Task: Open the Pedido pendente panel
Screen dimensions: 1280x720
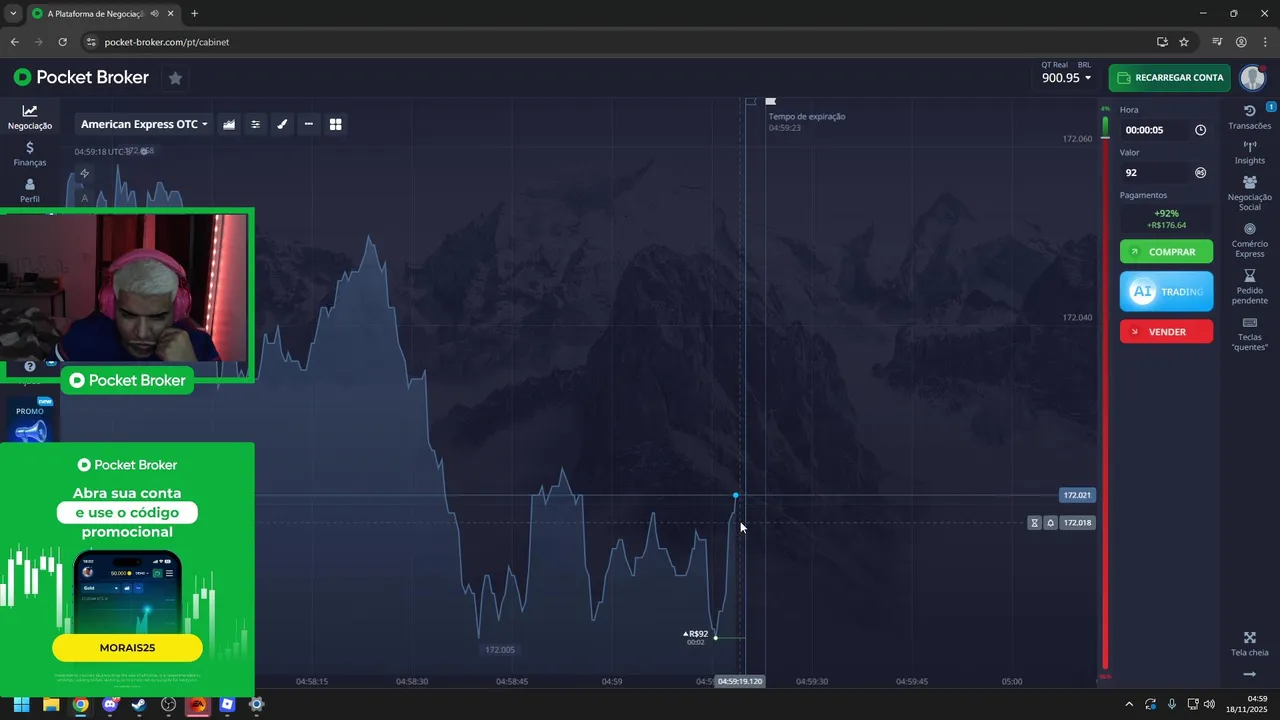Action: click(1250, 287)
